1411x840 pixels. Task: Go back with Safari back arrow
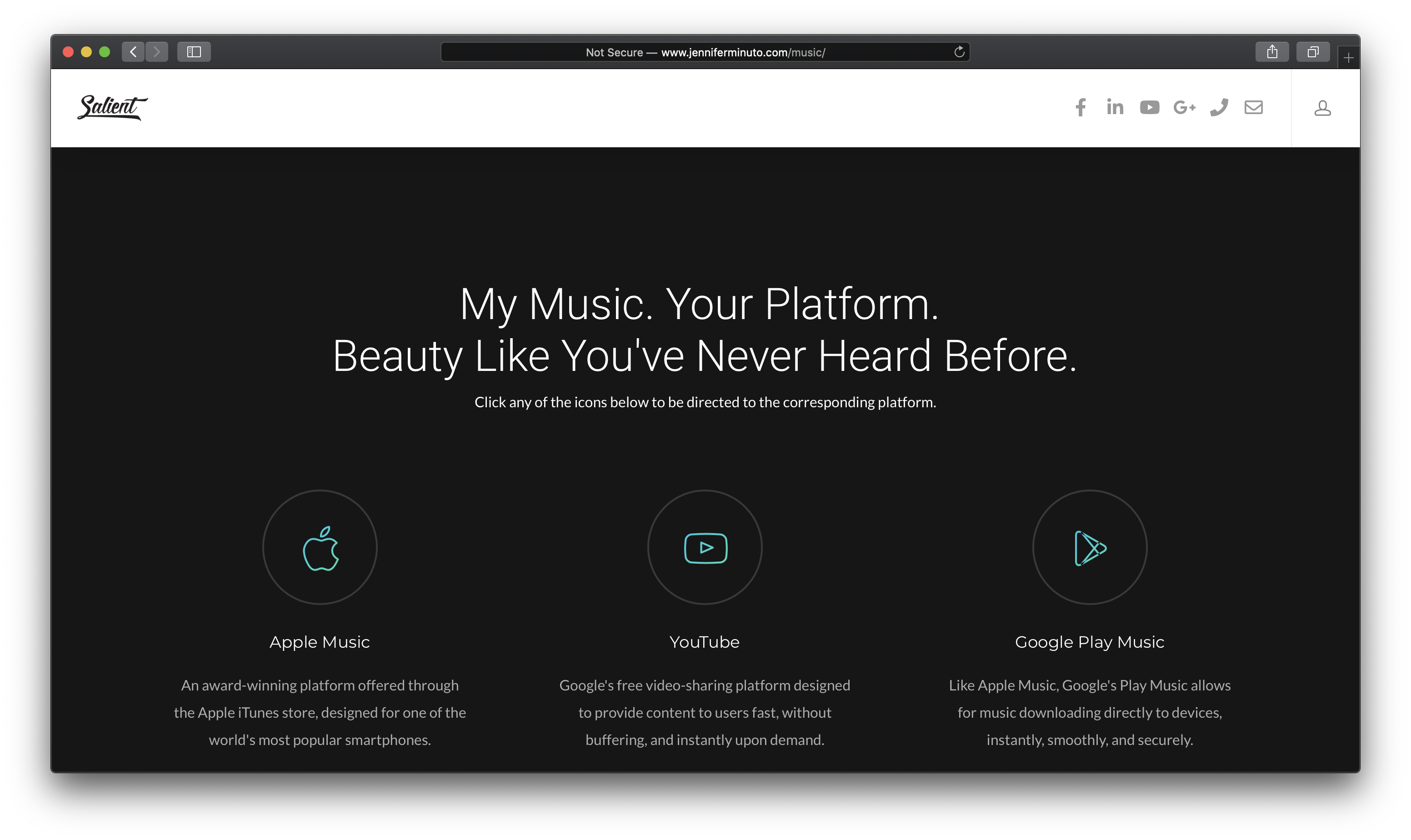tap(133, 52)
